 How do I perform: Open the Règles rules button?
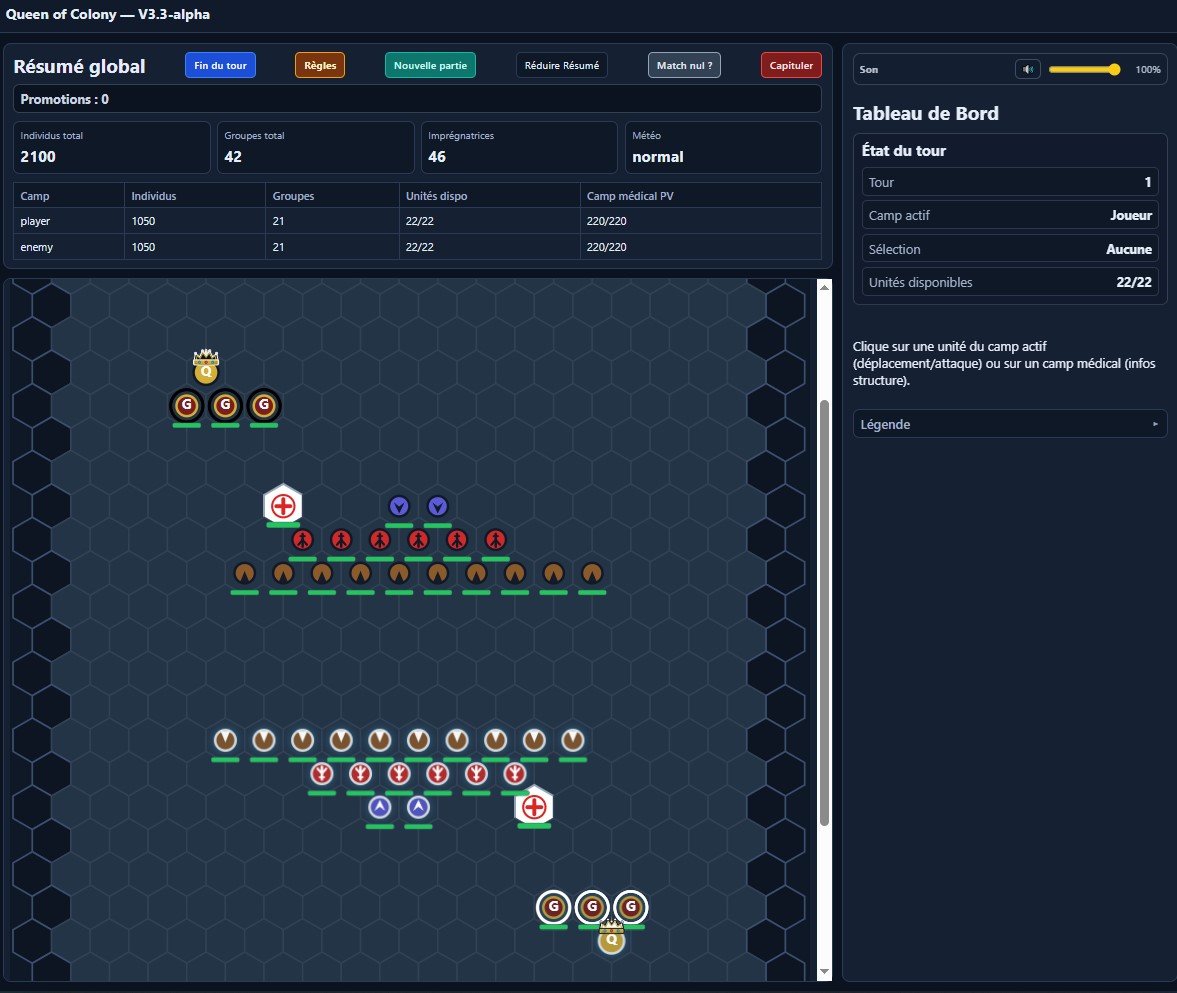[320, 65]
